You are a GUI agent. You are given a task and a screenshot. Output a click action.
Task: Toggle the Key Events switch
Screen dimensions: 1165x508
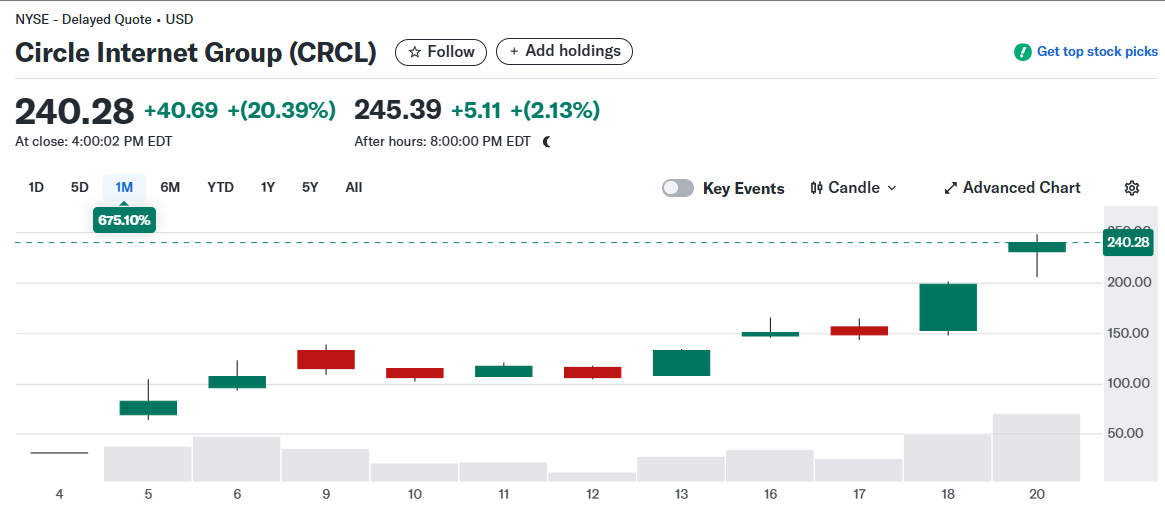pos(678,188)
